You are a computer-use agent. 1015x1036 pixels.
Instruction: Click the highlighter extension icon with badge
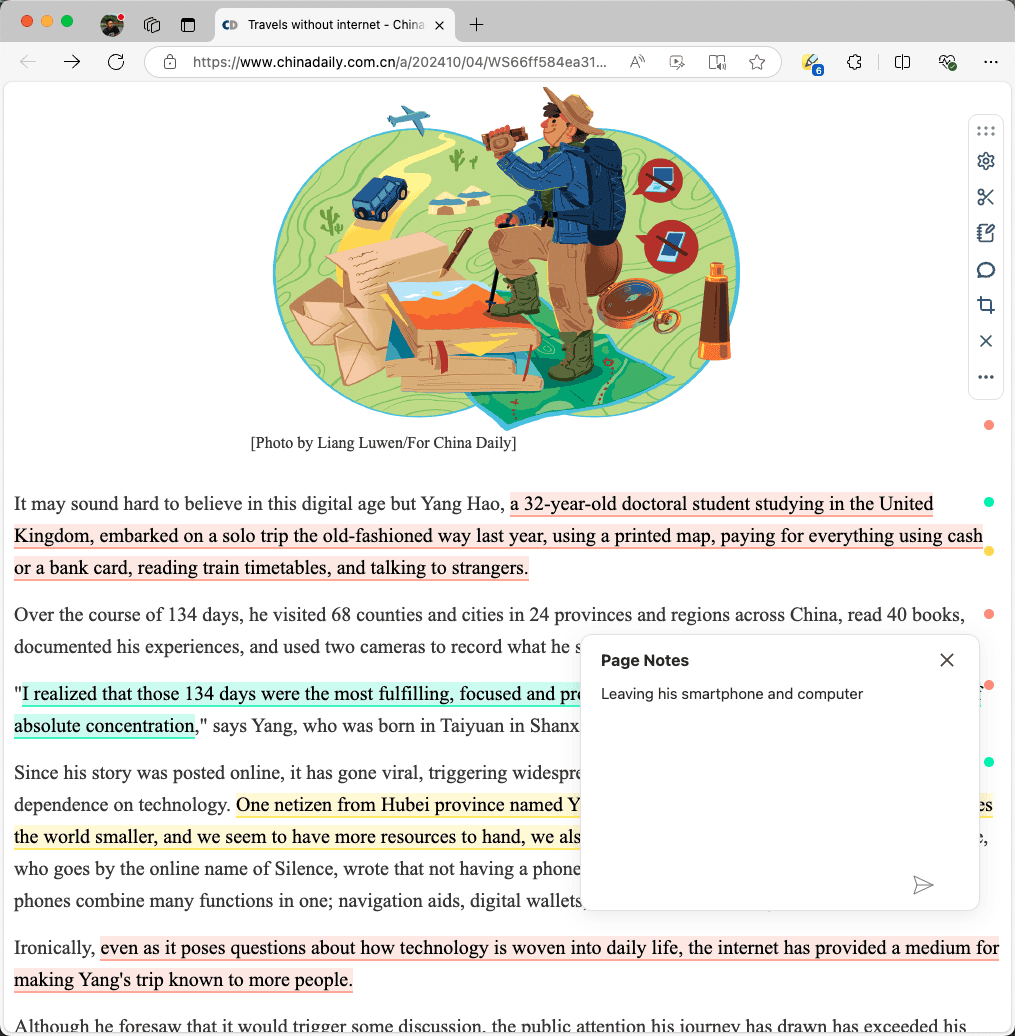point(811,62)
